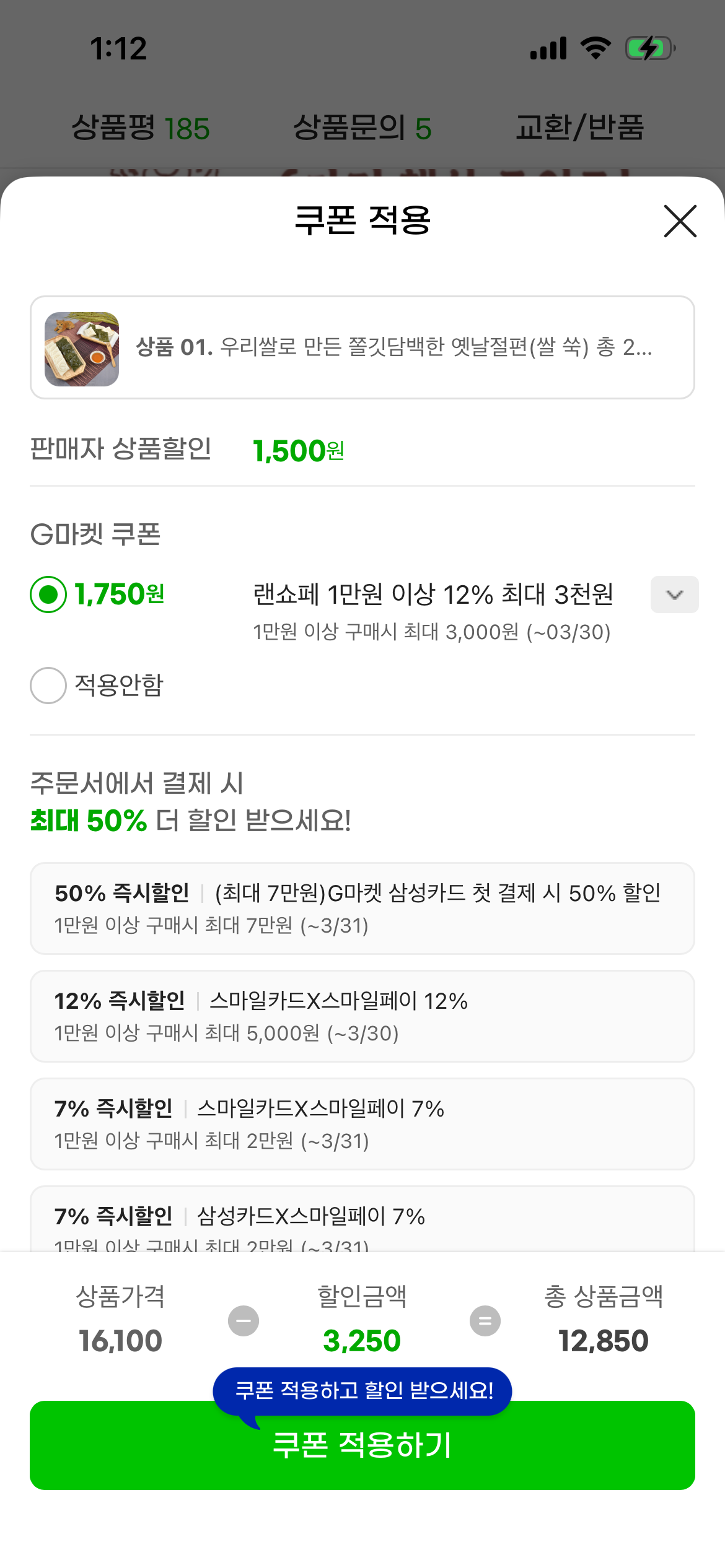Select the 1,750원 coupon radio button

point(48,595)
